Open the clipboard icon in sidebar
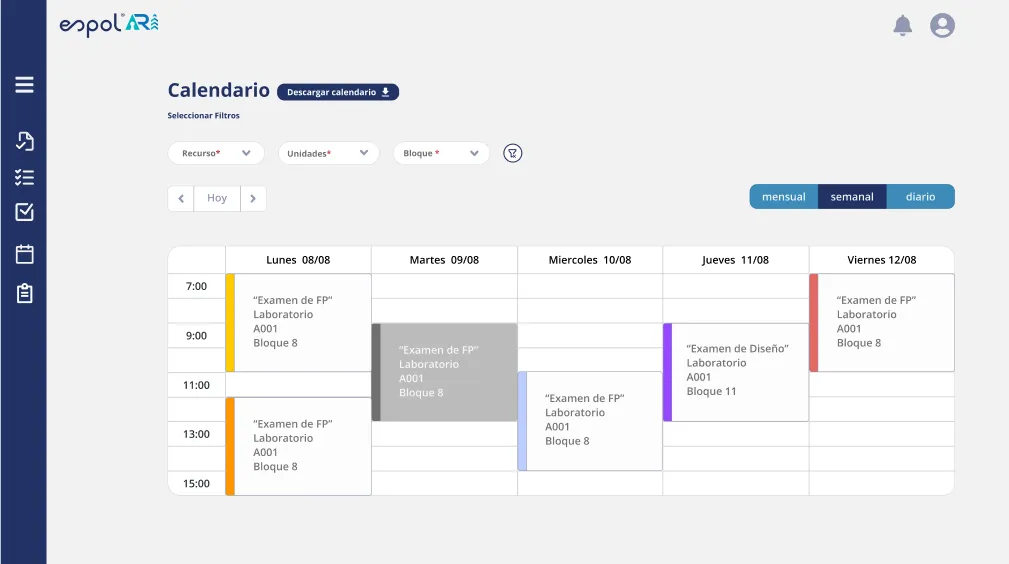 pos(24,294)
